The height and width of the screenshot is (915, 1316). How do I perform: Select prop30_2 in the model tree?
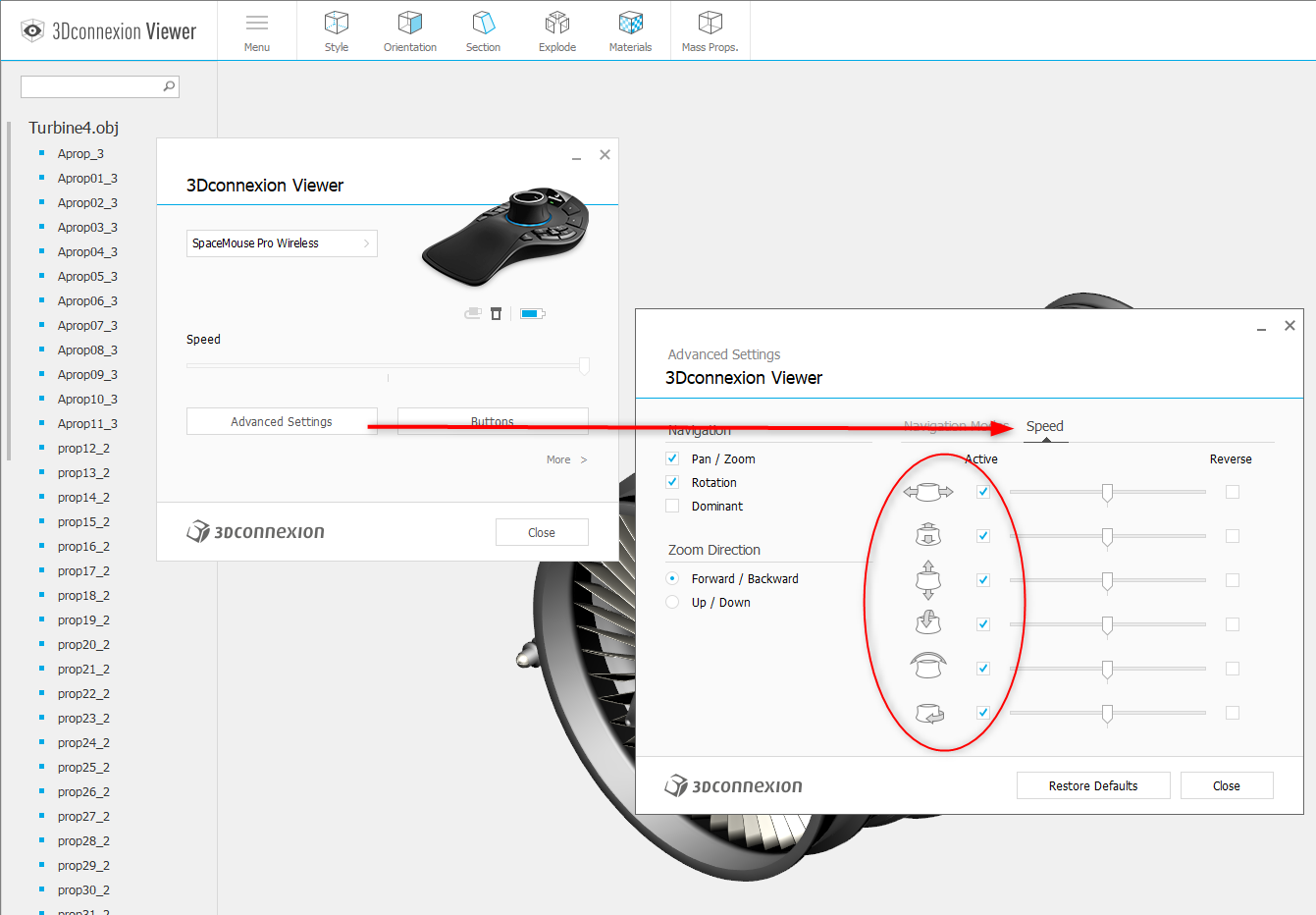pos(83,889)
